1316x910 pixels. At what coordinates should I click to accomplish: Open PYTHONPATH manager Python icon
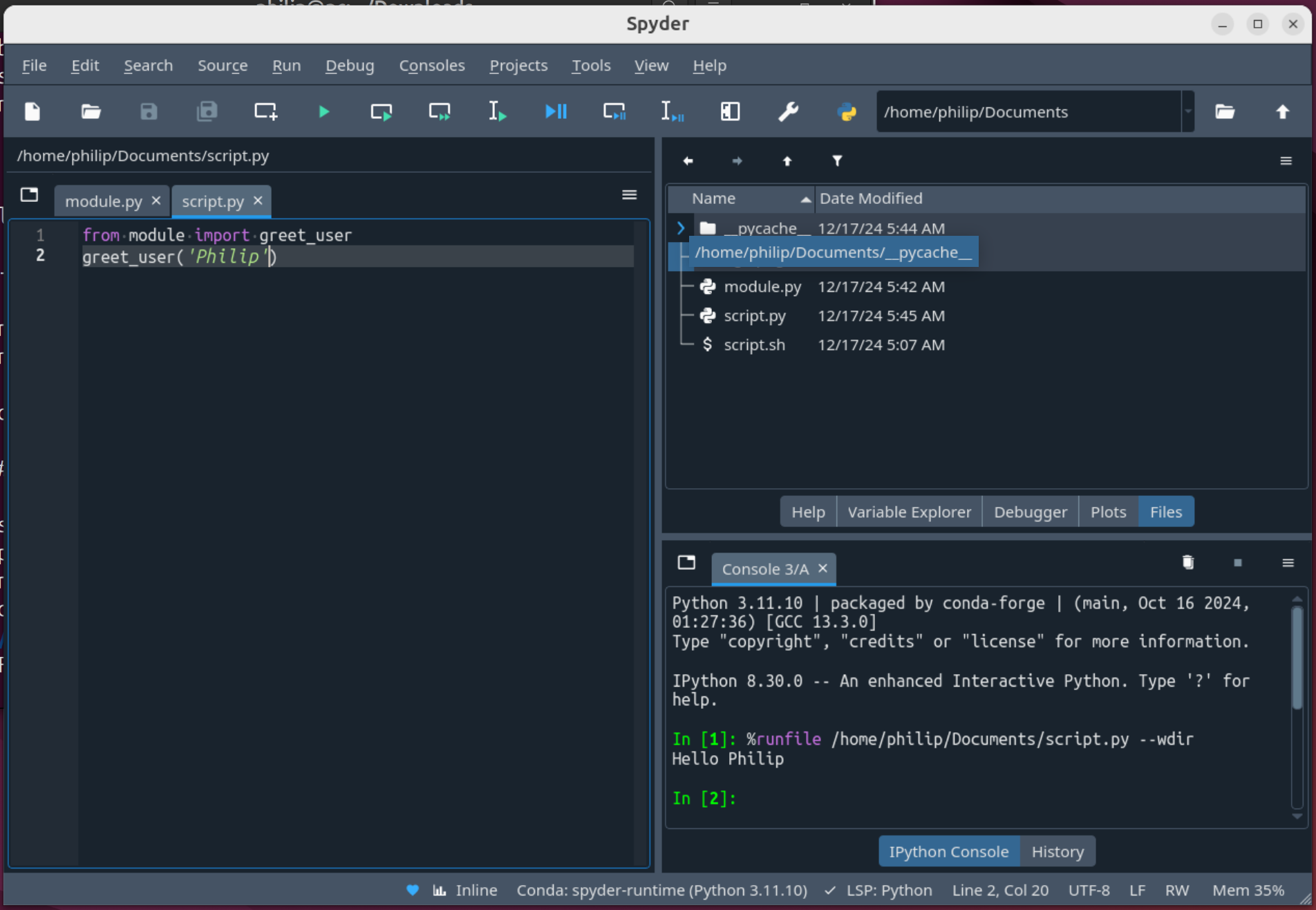[847, 111]
